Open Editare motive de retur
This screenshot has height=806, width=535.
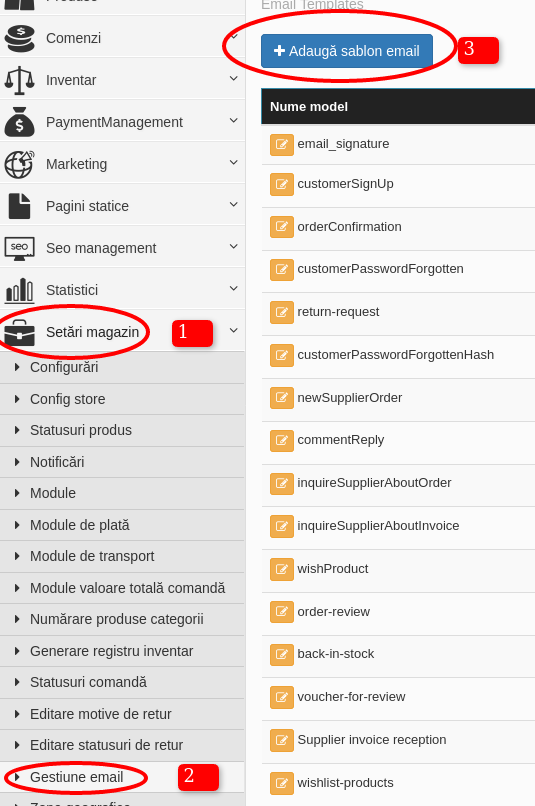tap(122, 714)
